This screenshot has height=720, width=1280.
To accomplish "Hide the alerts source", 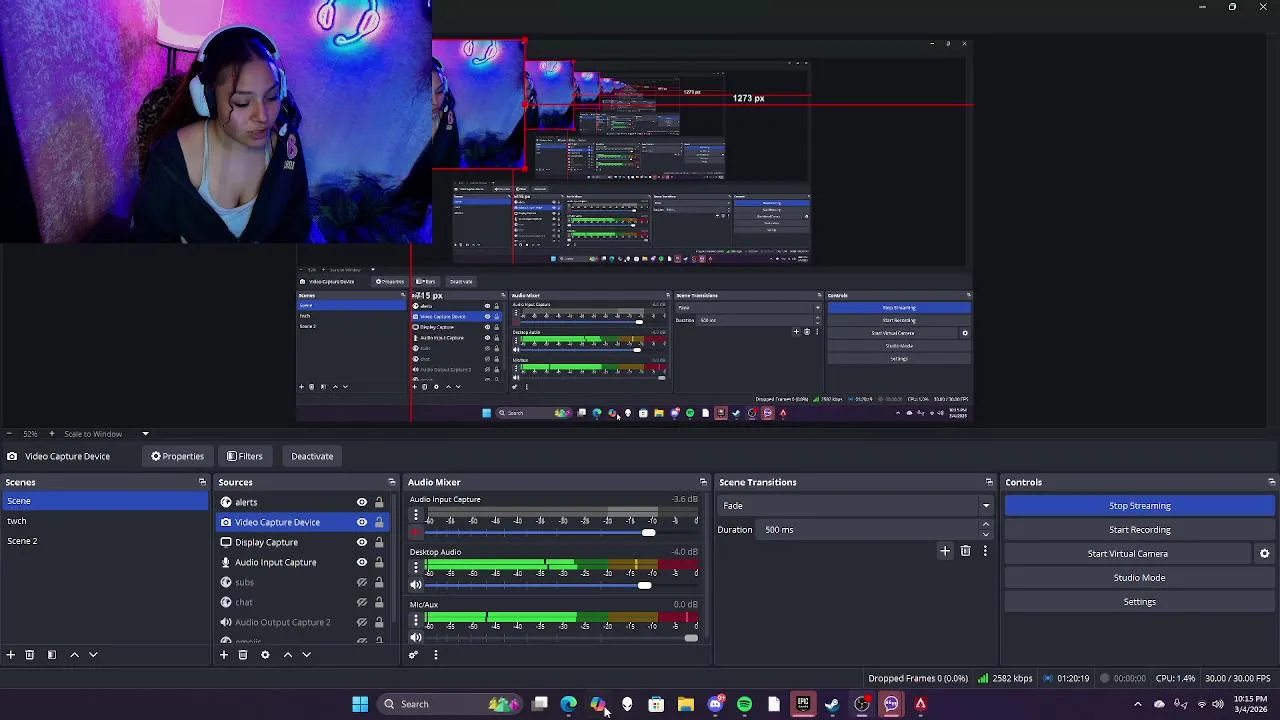I will pyautogui.click(x=362, y=502).
